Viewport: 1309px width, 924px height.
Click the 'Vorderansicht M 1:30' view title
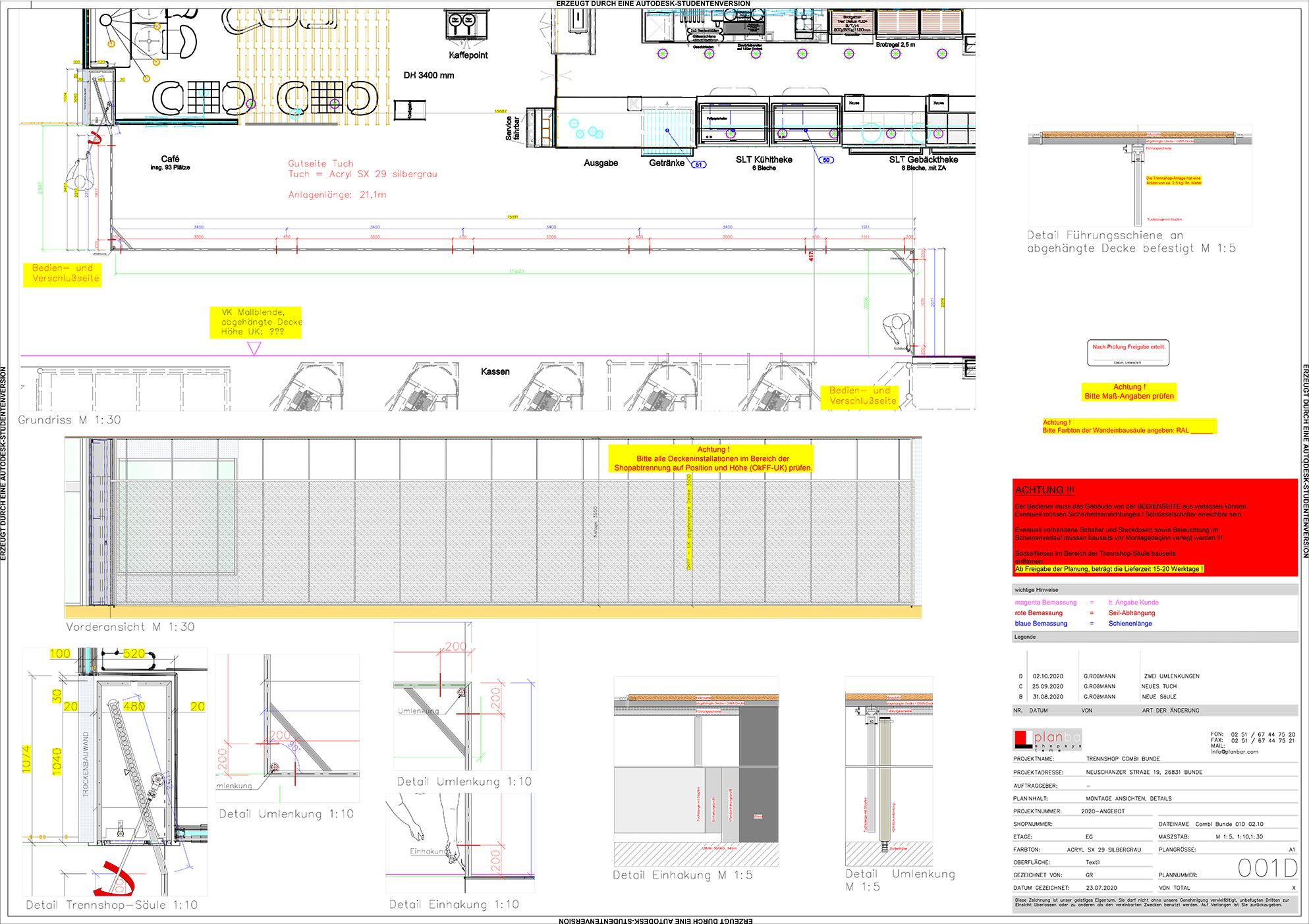[x=130, y=627]
